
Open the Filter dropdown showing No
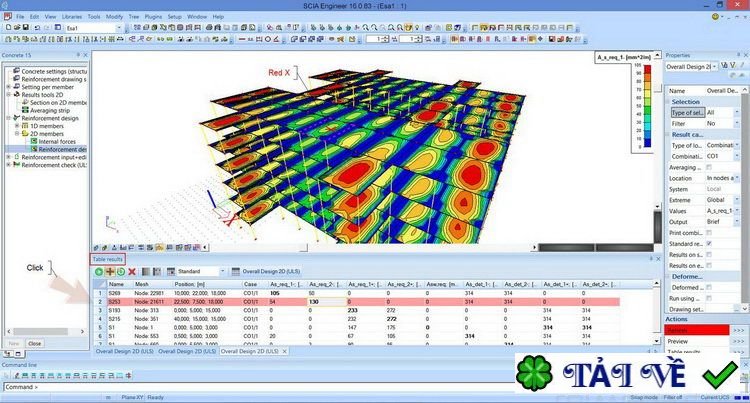click(737, 123)
